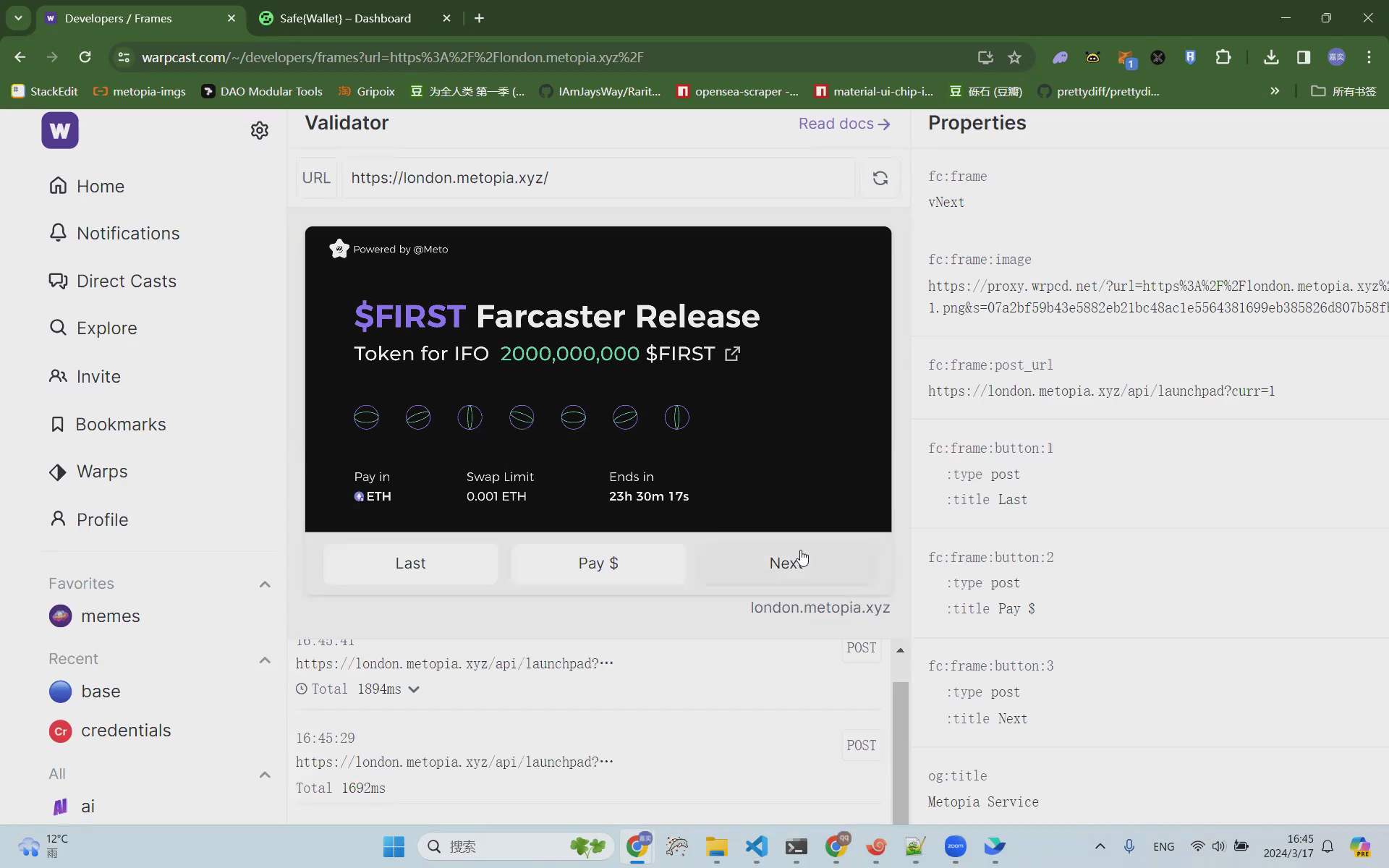This screenshot has width=1389, height=868.
Task: Go back in browser history
Action: [20, 57]
